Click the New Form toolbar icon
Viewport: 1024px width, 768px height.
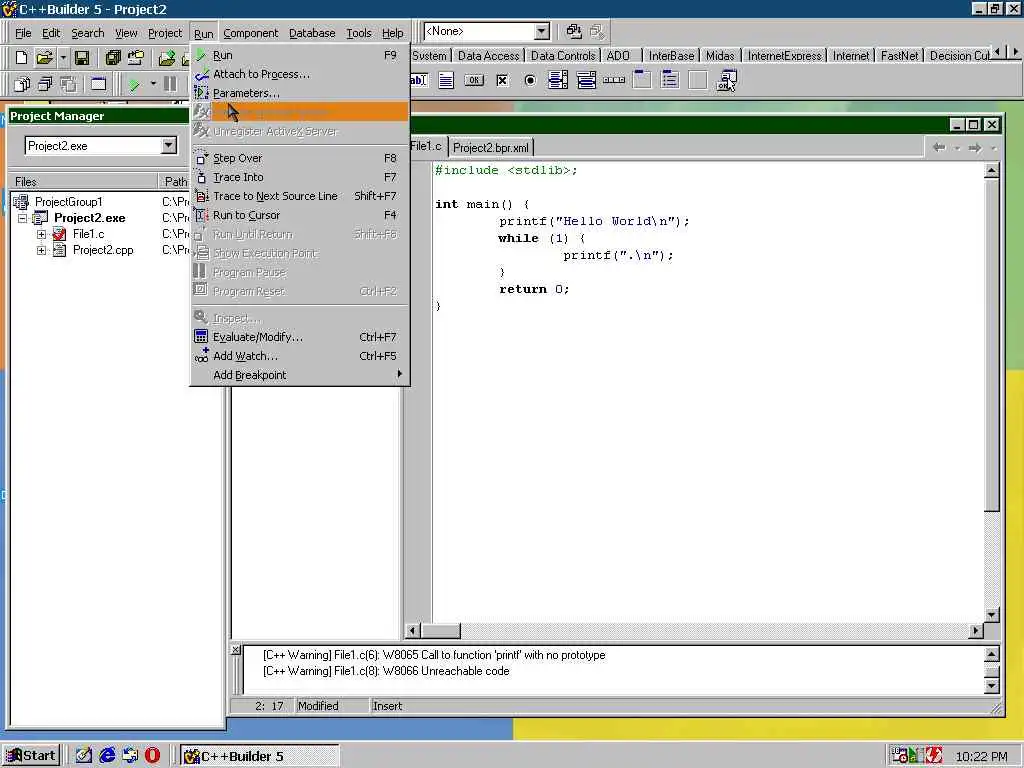pyautogui.click(x=99, y=84)
